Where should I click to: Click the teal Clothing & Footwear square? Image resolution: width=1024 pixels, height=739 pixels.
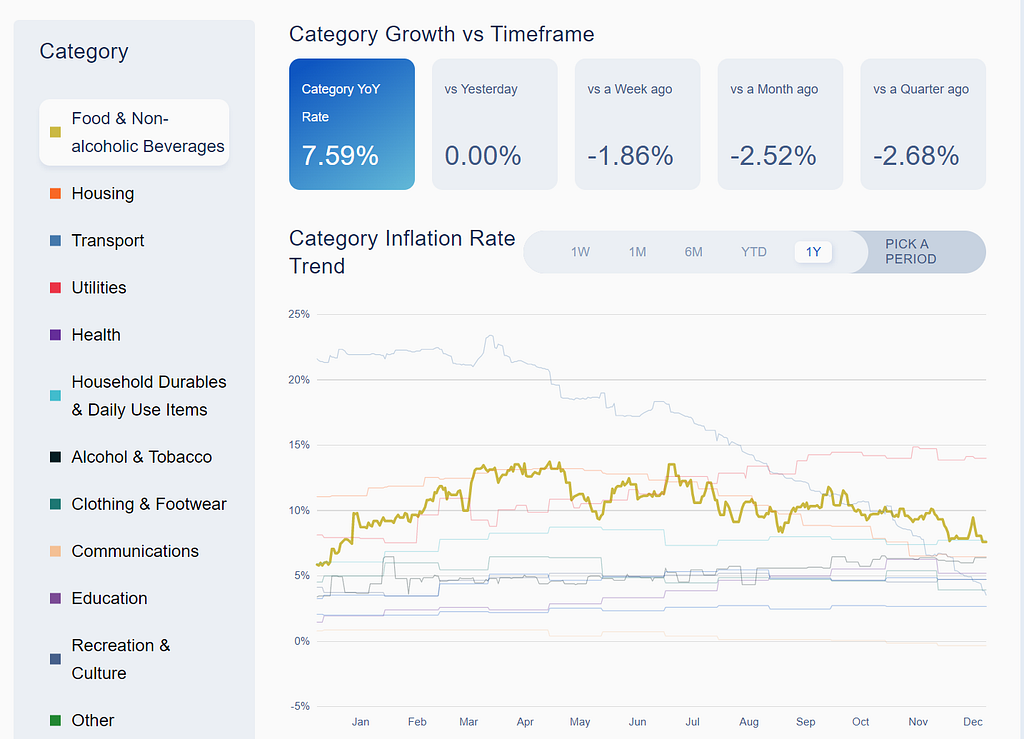point(56,504)
